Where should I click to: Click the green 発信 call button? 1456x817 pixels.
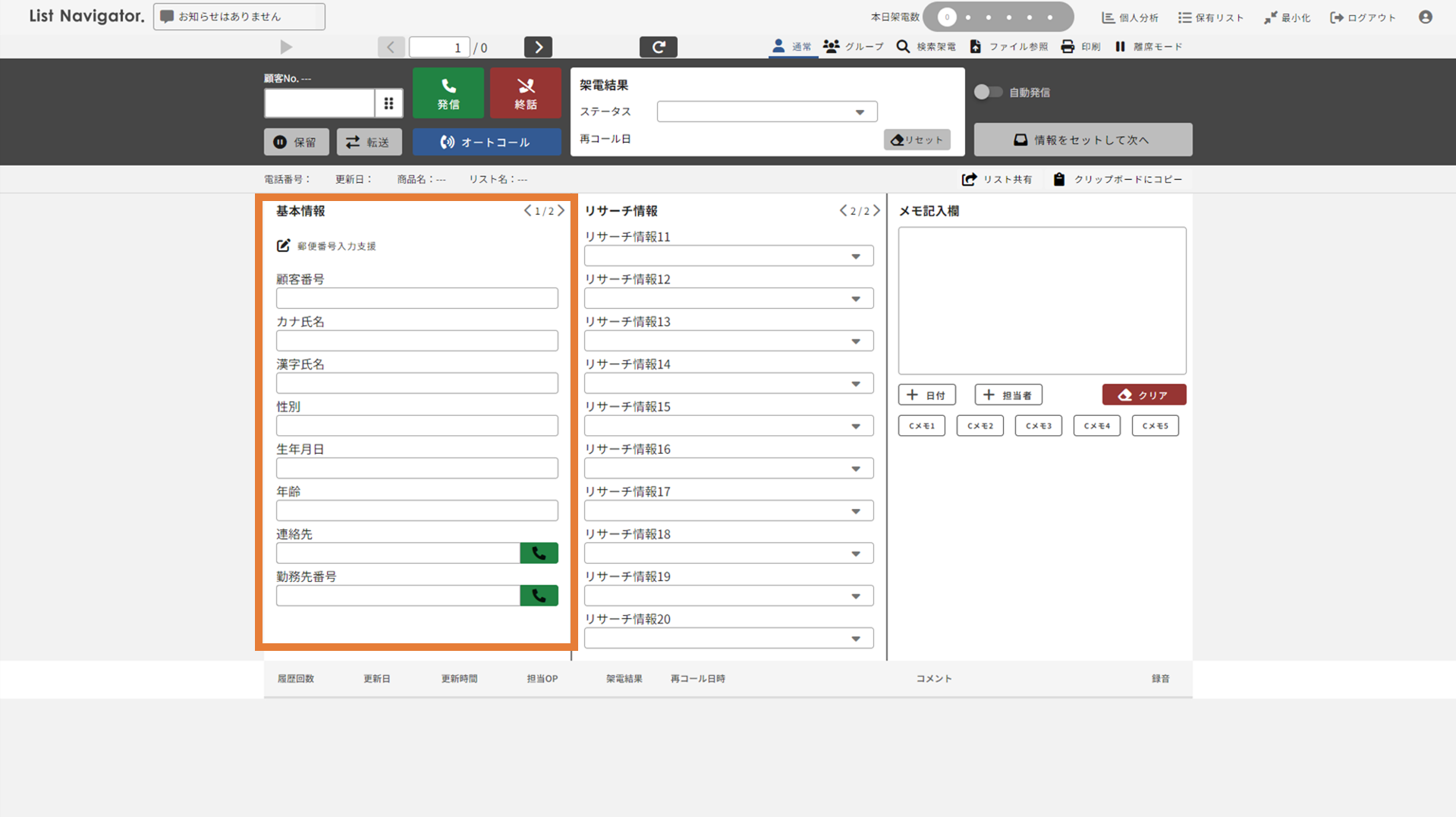click(448, 93)
